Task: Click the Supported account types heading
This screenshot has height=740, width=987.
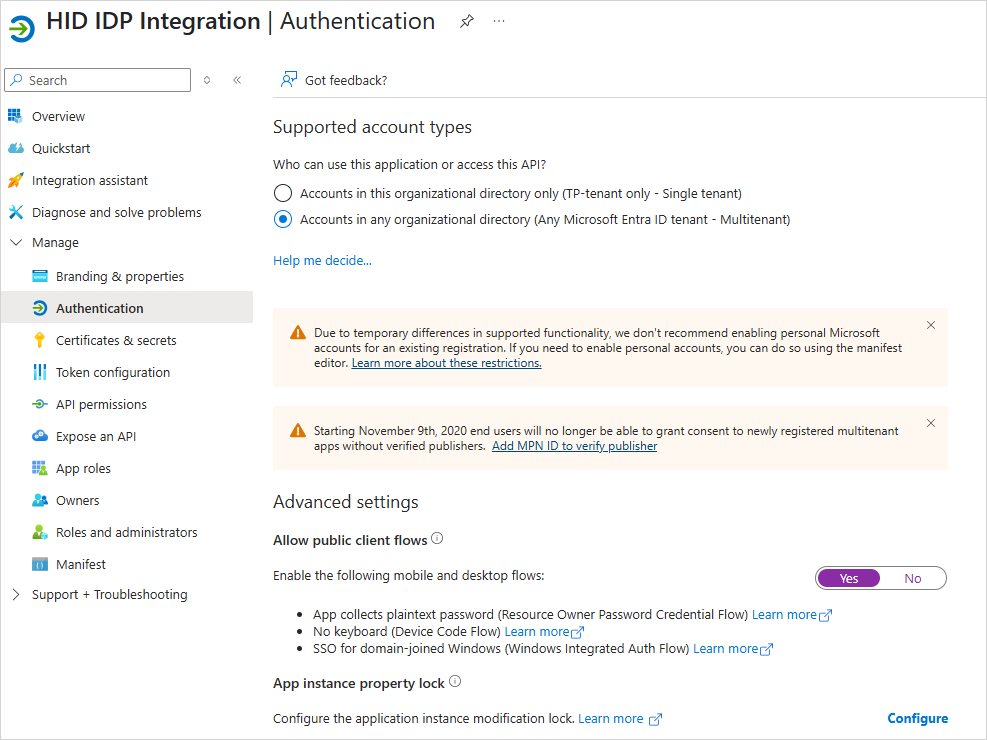Action: [372, 127]
